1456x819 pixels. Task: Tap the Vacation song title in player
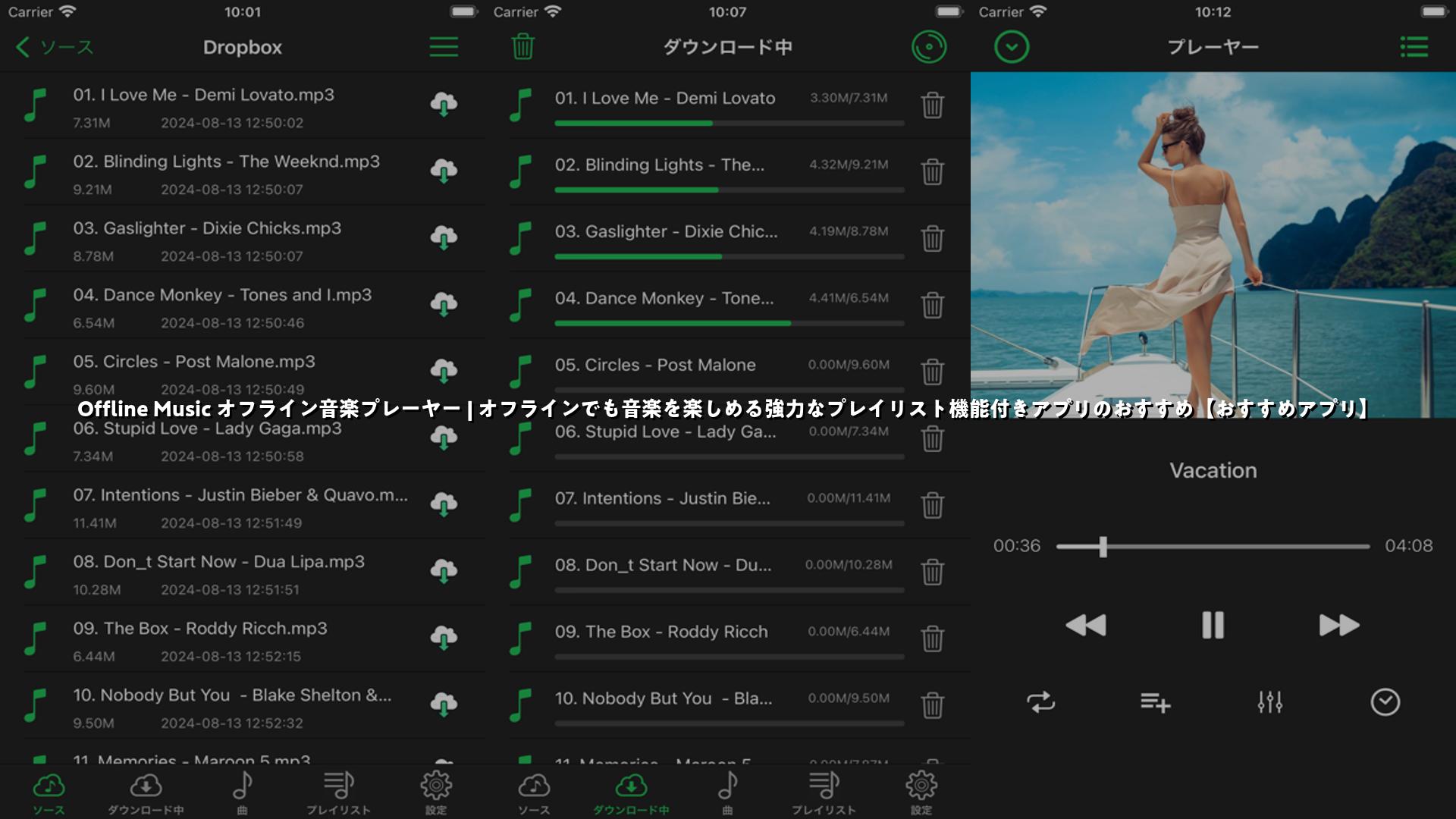point(1213,470)
